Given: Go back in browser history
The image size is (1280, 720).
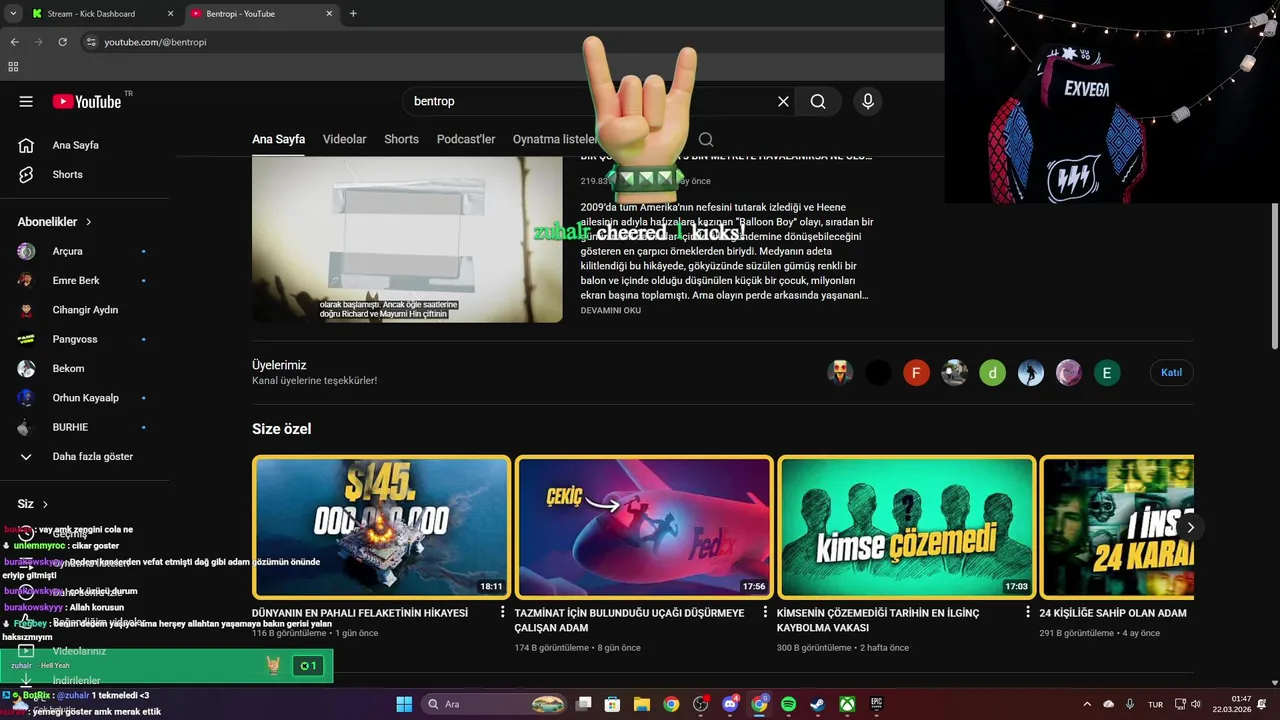Looking at the screenshot, I should pos(14,42).
